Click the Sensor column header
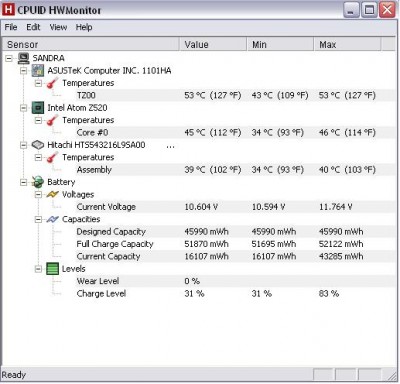 pos(91,44)
